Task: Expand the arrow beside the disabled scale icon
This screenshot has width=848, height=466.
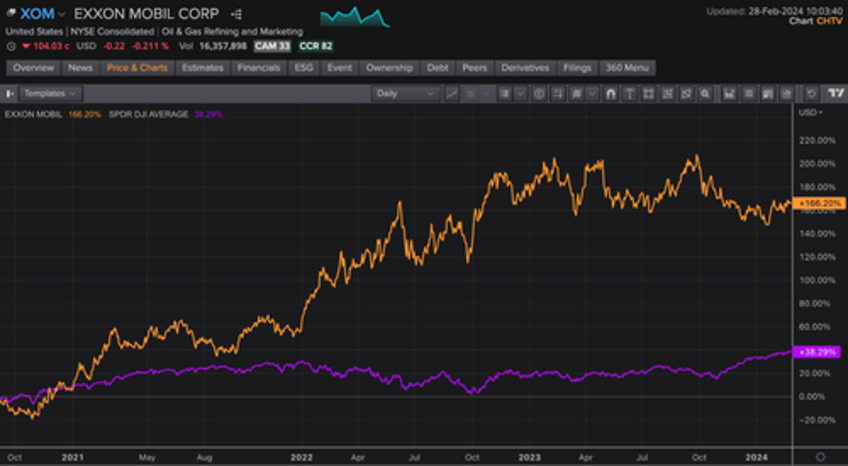Action: pyautogui.click(x=485, y=94)
